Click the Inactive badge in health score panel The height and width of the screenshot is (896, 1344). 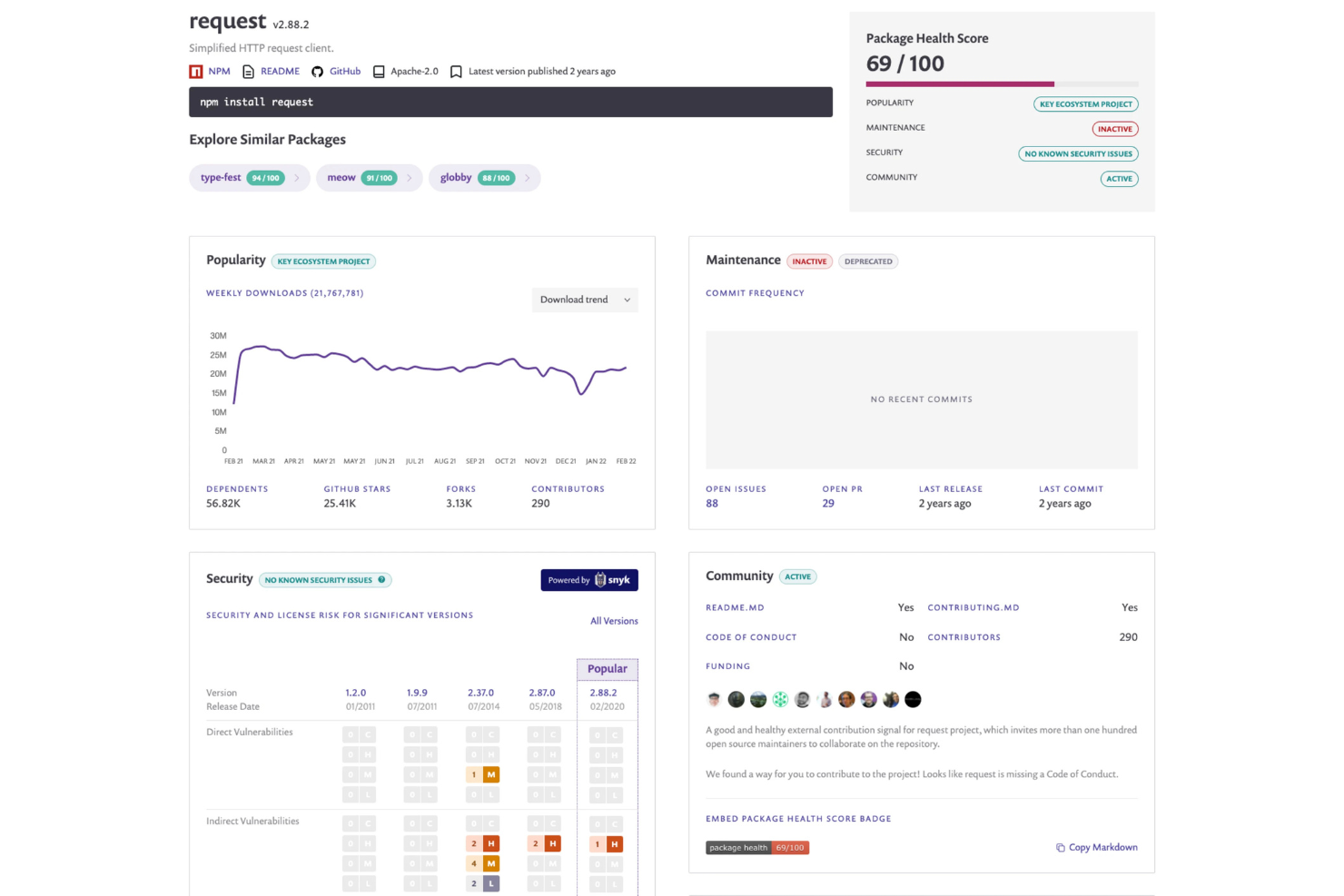tap(1115, 129)
